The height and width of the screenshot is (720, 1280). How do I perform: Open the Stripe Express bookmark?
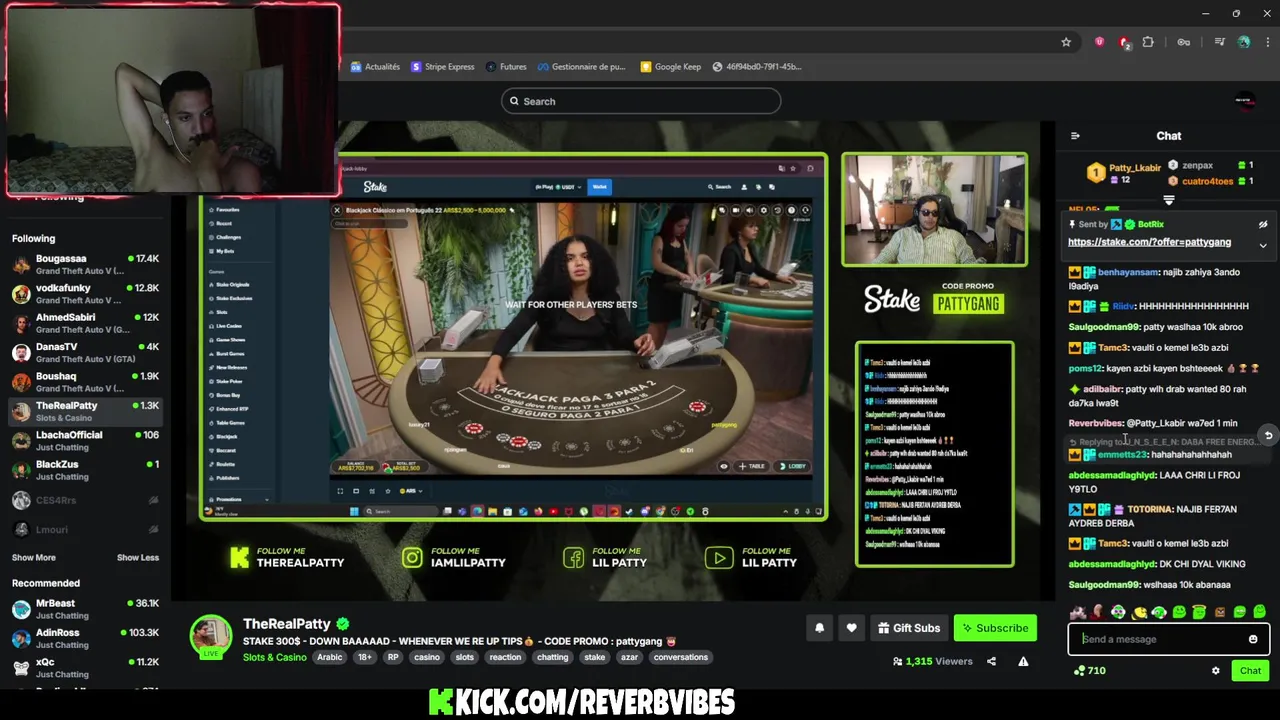tap(442, 67)
